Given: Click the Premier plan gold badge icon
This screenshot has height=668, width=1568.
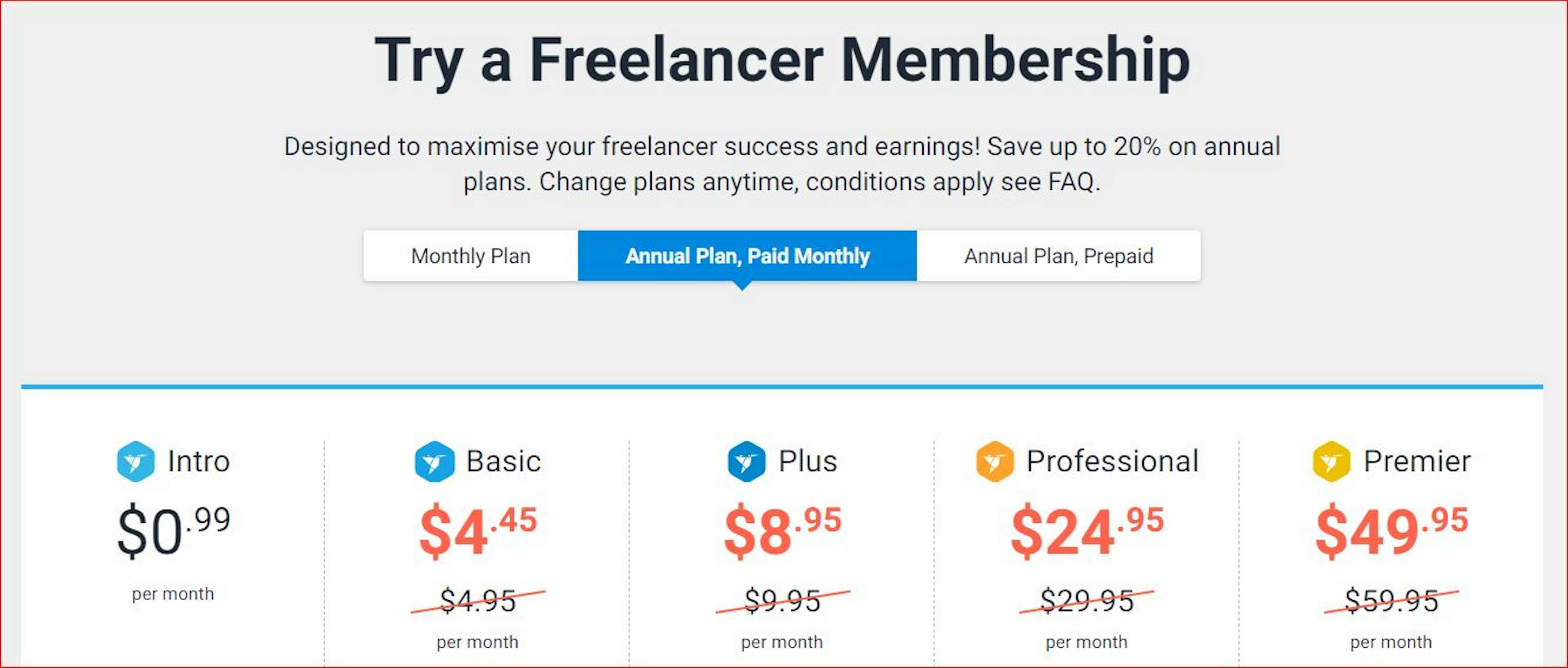Looking at the screenshot, I should 1331,461.
